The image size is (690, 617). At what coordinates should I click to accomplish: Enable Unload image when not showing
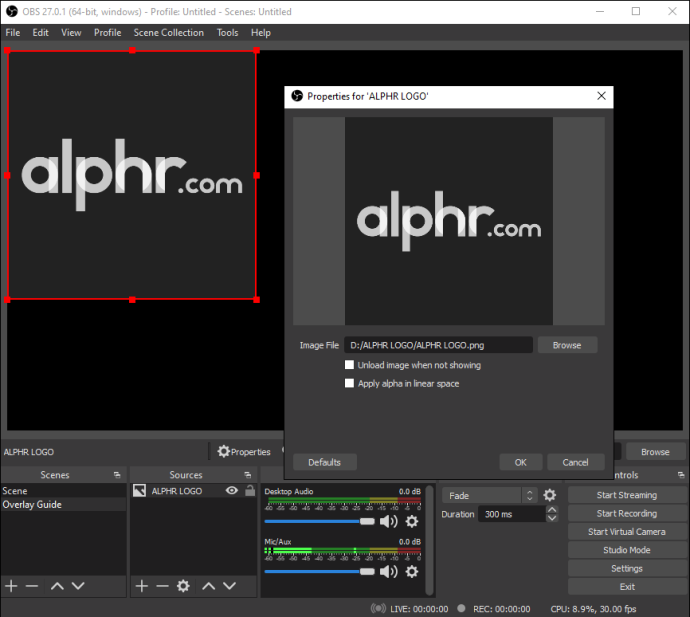[x=349, y=365]
